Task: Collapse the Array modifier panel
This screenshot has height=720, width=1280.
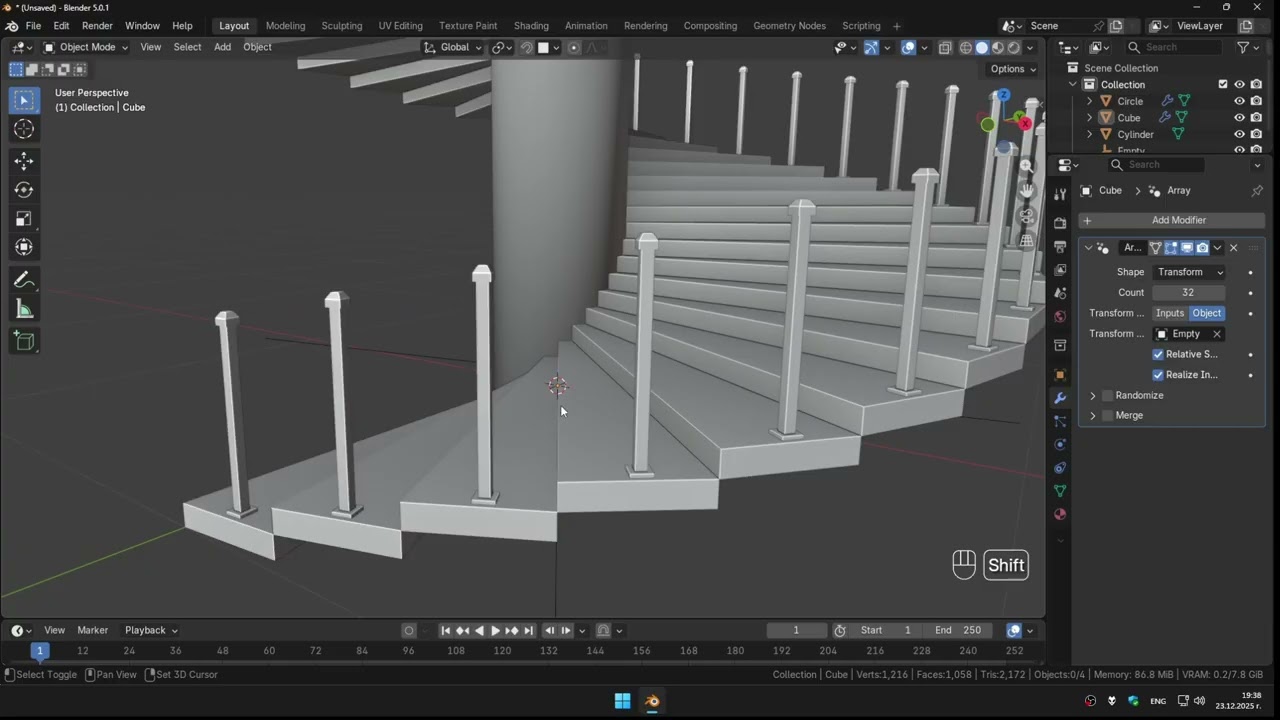Action: point(1088,248)
